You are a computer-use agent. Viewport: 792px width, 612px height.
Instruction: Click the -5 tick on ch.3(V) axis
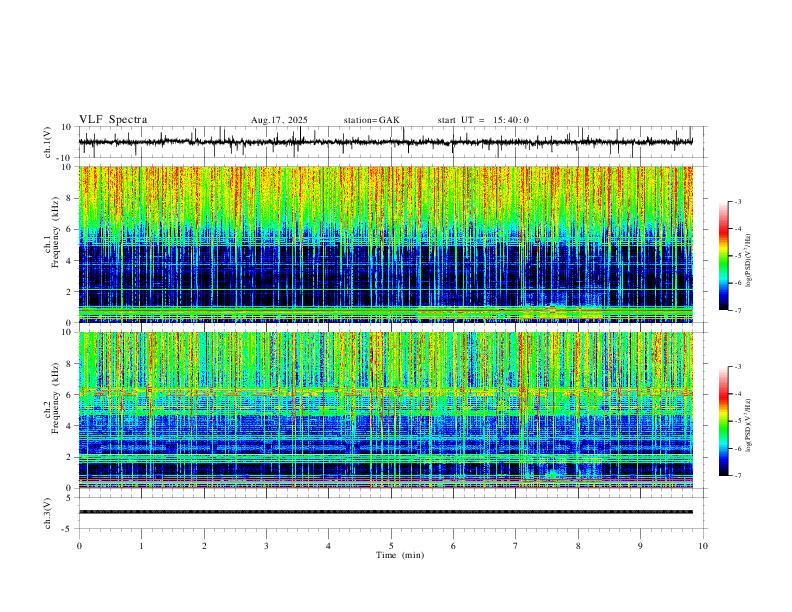click(67, 529)
